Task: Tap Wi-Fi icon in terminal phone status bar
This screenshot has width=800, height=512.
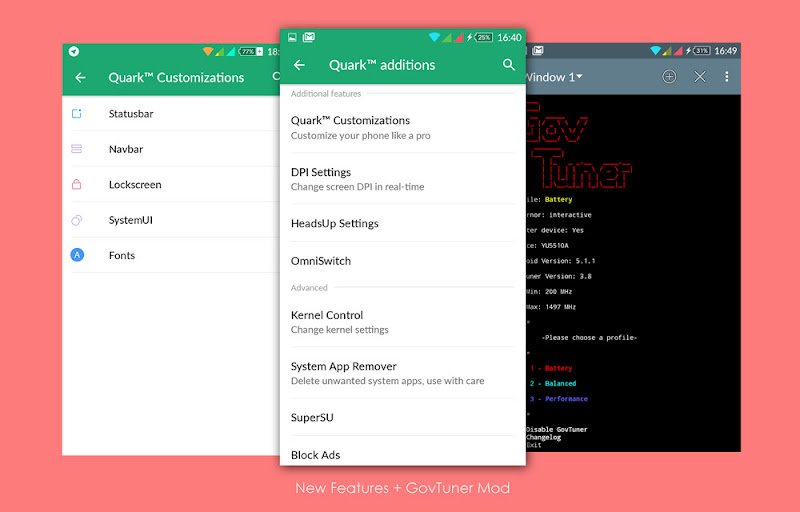Action: click(656, 50)
